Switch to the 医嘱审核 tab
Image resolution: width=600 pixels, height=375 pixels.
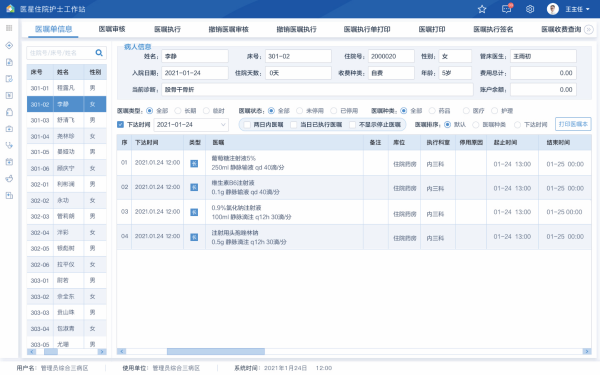112,29
